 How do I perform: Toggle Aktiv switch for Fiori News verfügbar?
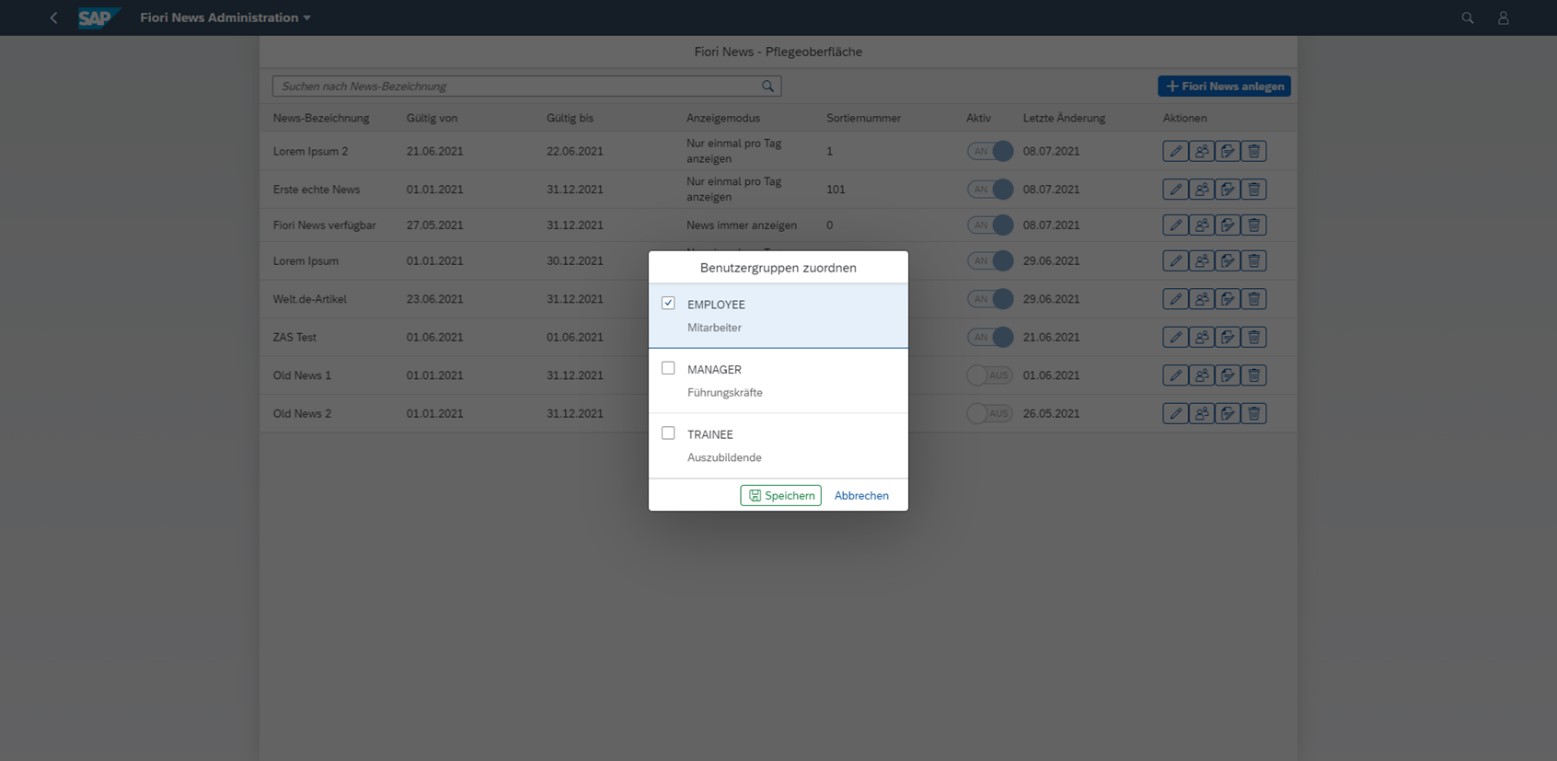tap(990, 225)
